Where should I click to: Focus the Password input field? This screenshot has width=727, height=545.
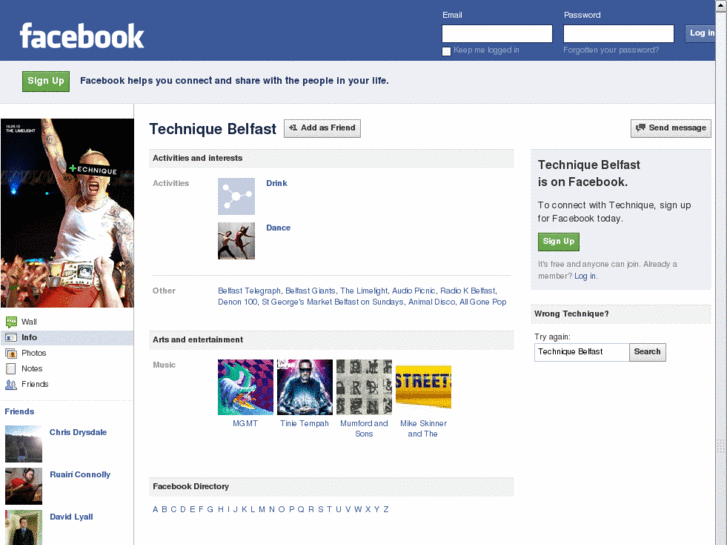coord(619,34)
